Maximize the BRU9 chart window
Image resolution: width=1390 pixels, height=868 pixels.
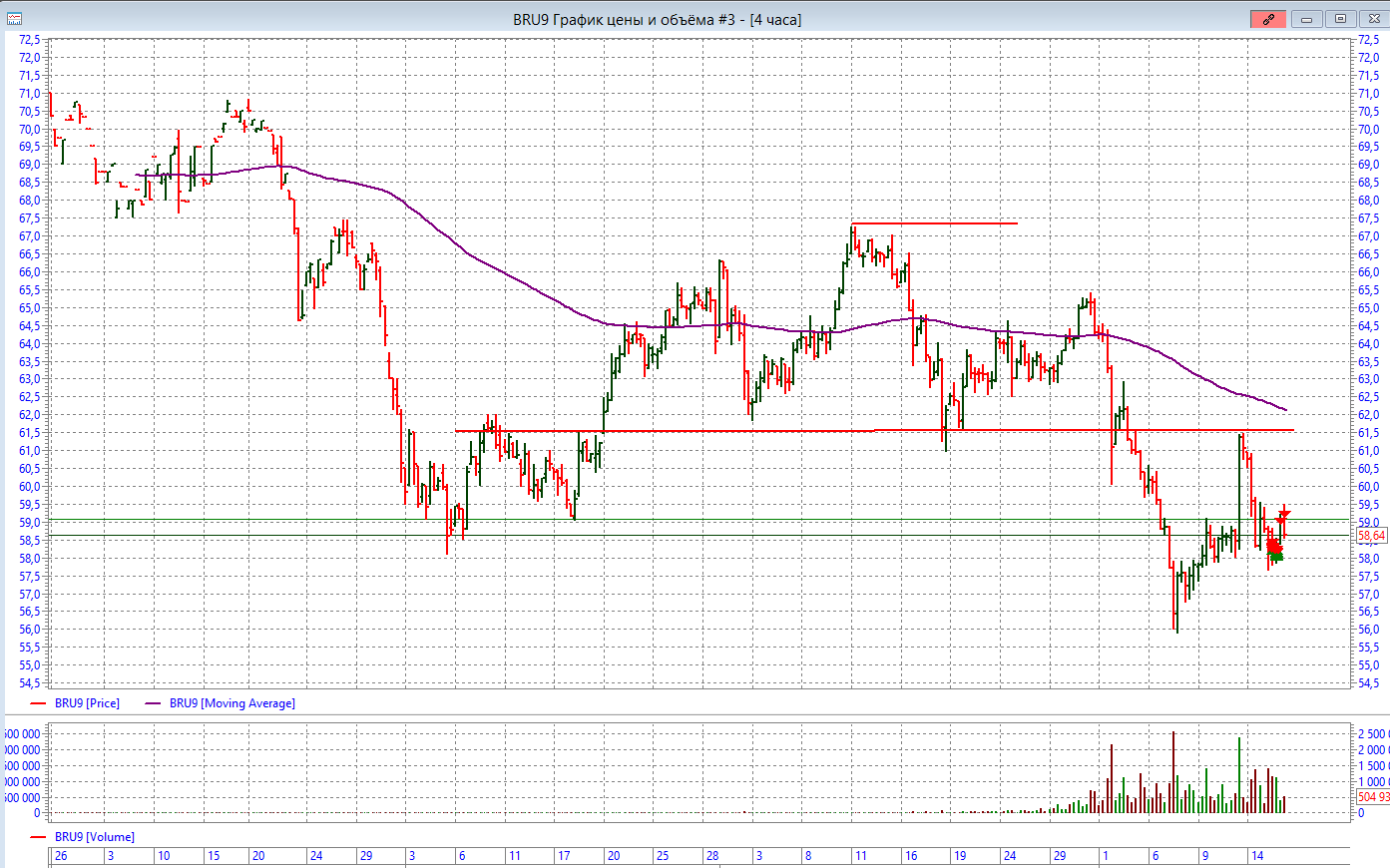[x=1340, y=19]
